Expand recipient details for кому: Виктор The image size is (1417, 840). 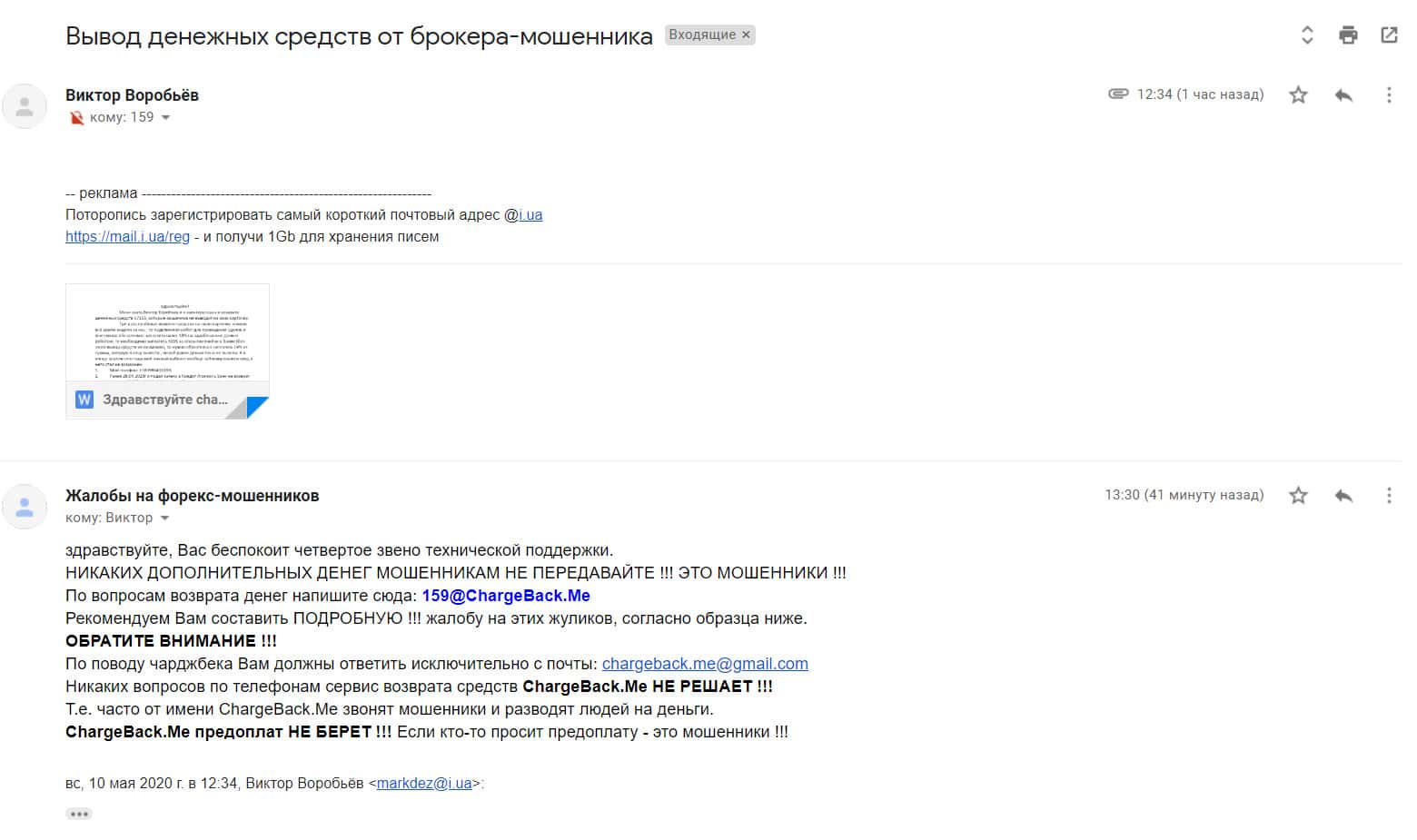click(x=164, y=518)
